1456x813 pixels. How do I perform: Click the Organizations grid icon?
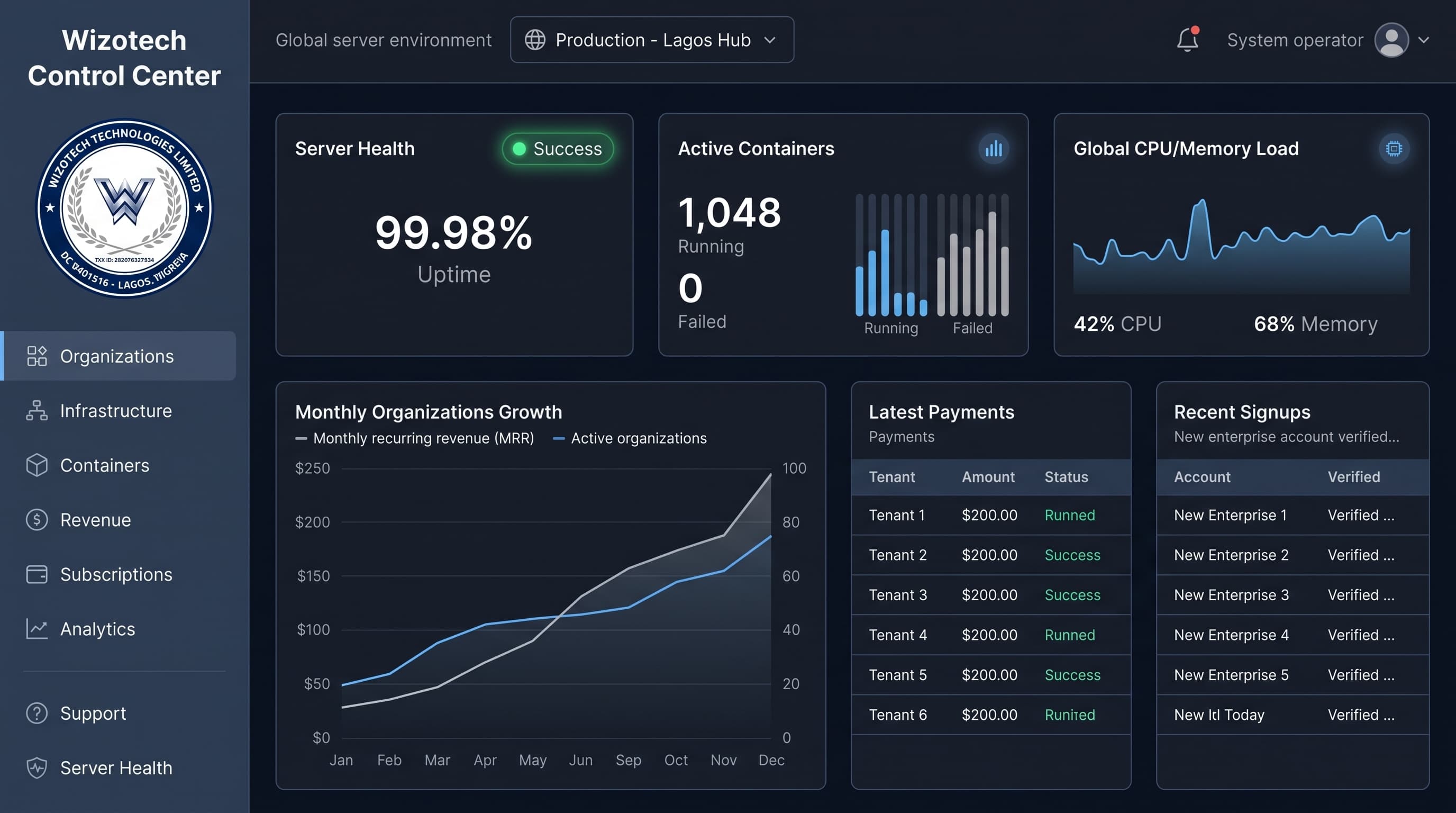pyautogui.click(x=37, y=356)
